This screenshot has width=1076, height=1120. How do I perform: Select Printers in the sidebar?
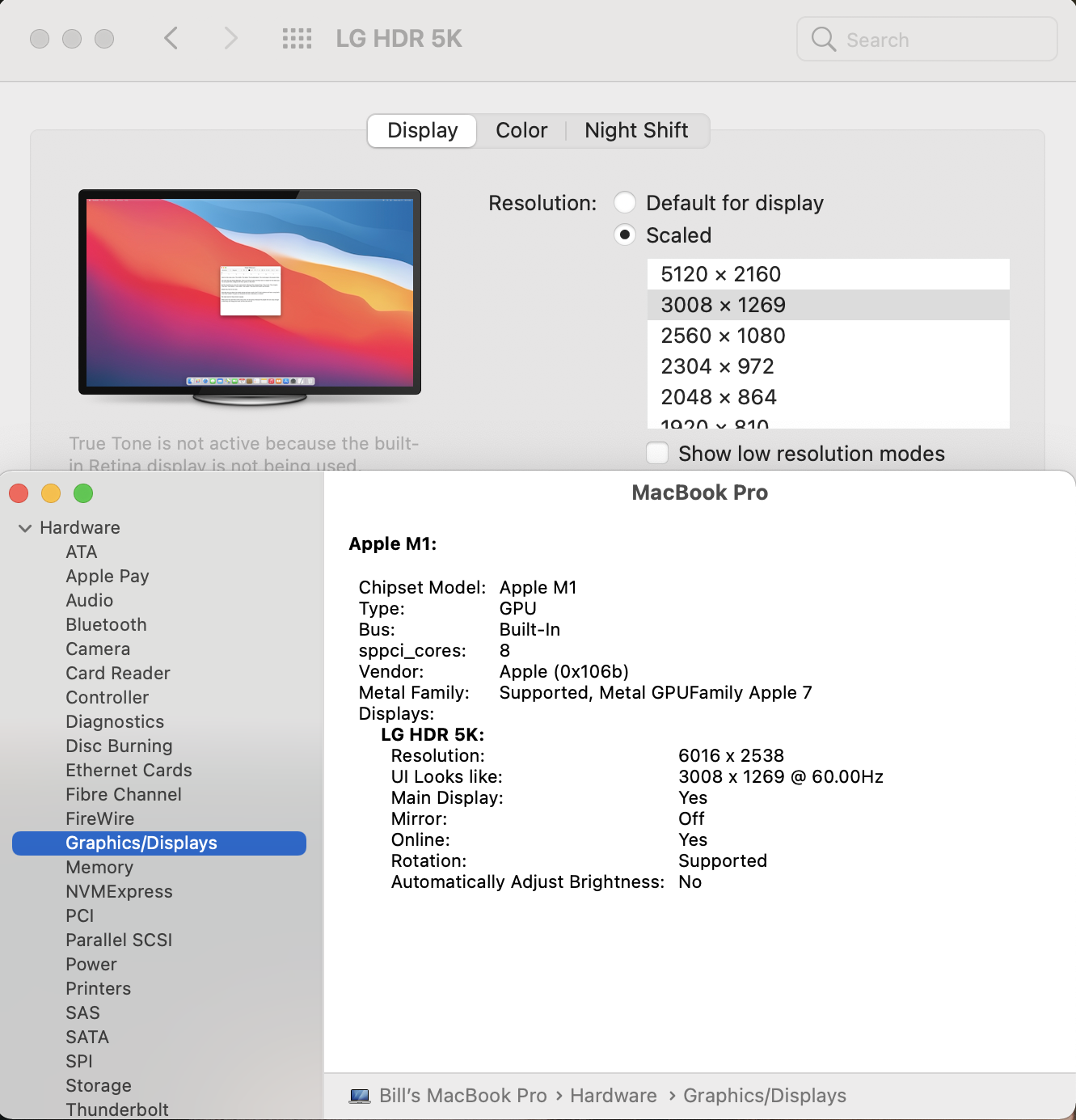[x=98, y=988]
